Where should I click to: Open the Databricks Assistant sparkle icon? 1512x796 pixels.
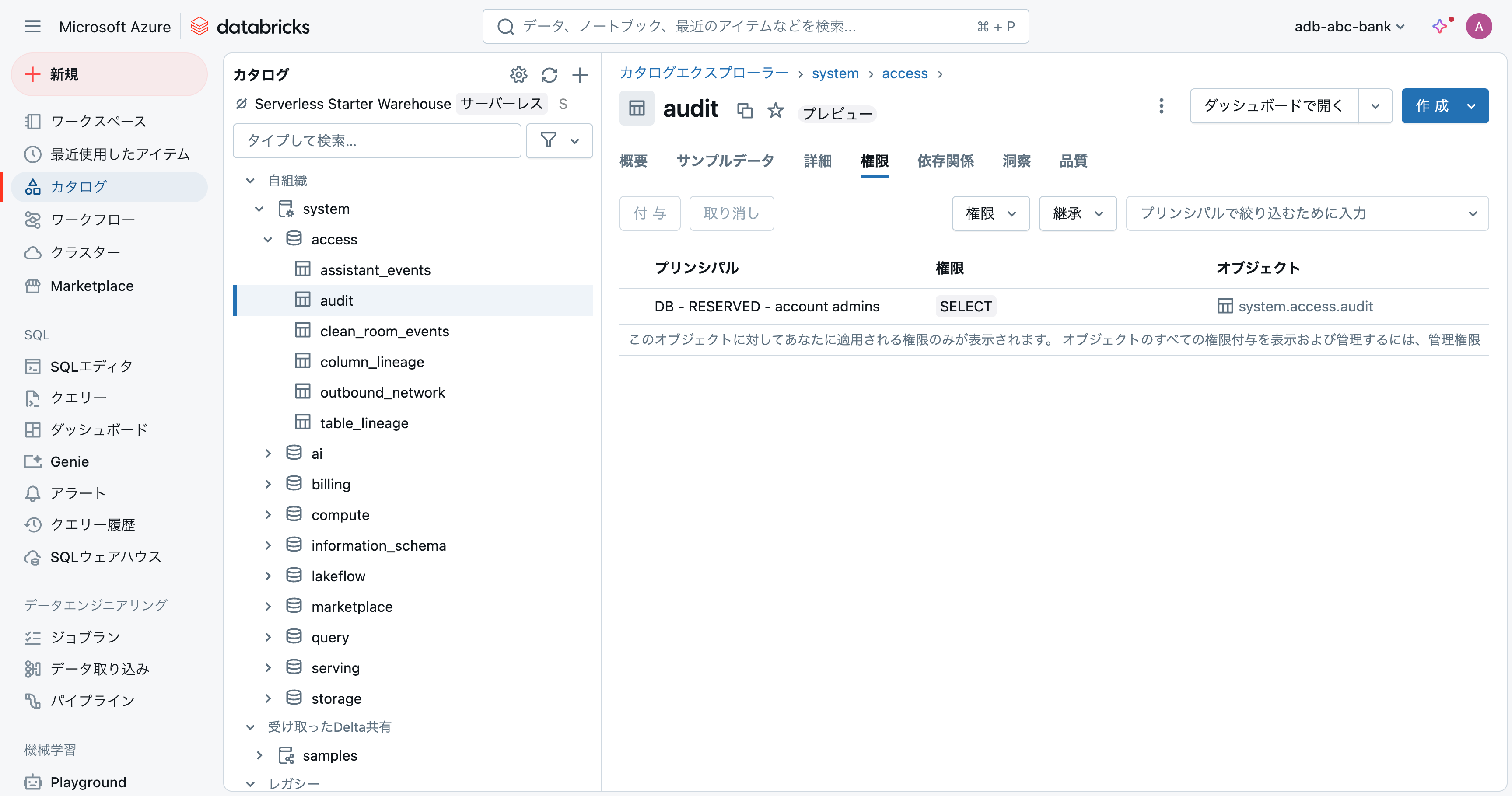pos(1439,26)
